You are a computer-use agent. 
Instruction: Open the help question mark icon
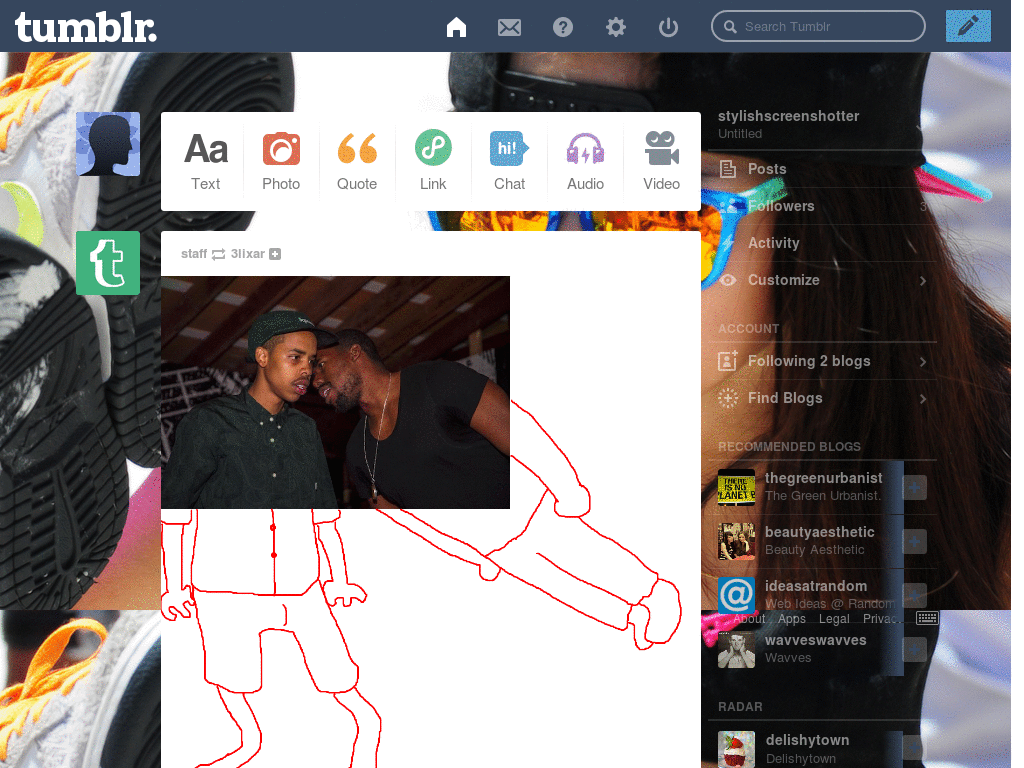pos(563,27)
